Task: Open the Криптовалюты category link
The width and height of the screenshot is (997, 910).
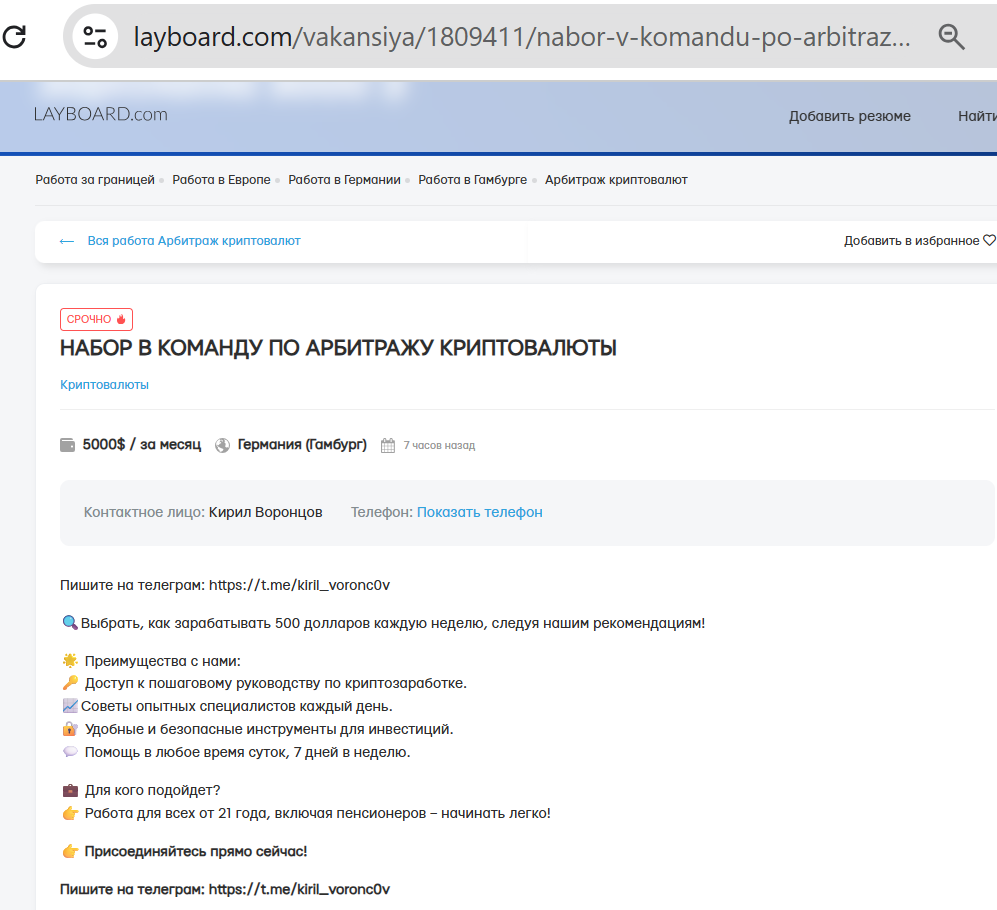Action: [x=104, y=385]
